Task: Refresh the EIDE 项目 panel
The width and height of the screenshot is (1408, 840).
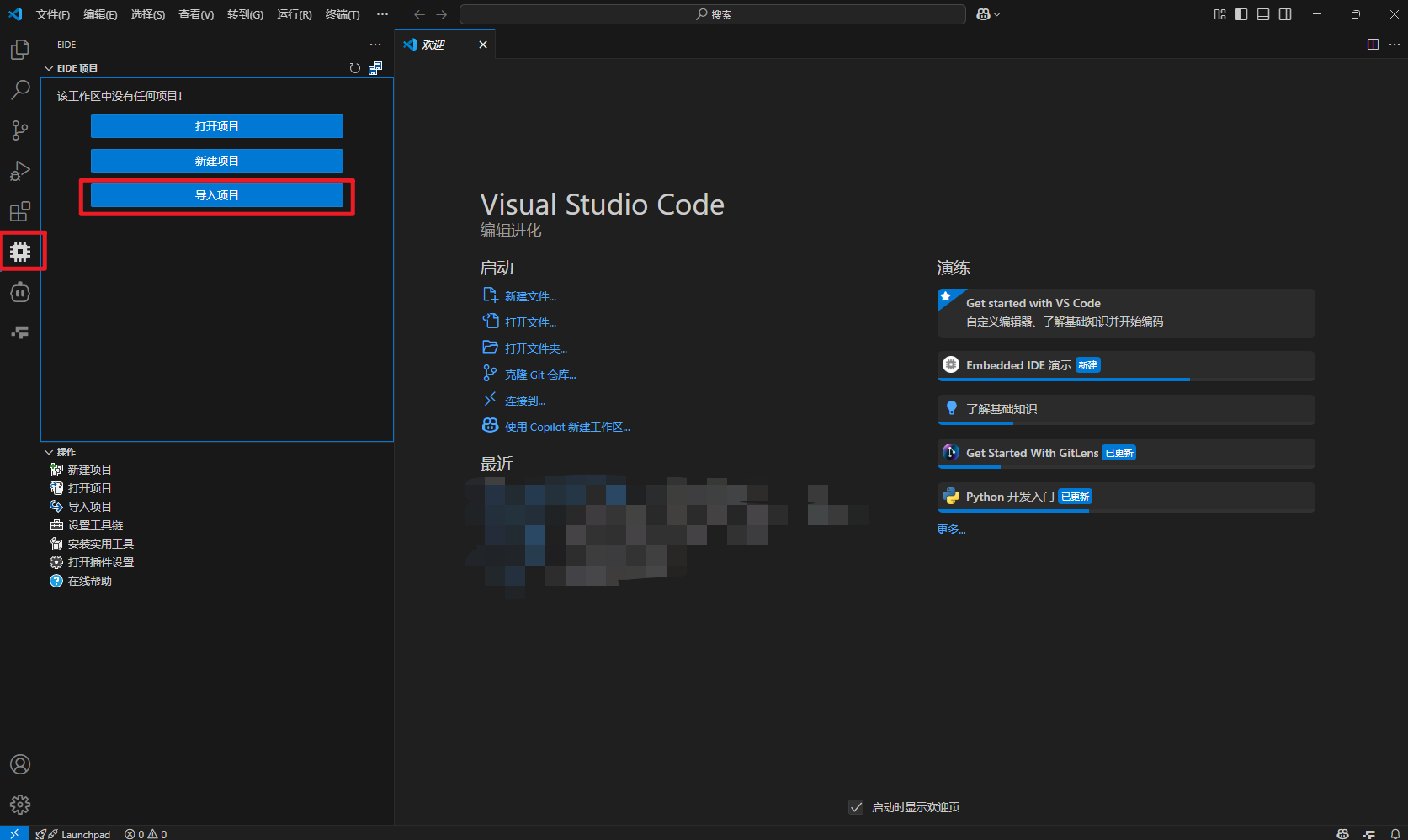Action: pyautogui.click(x=355, y=68)
